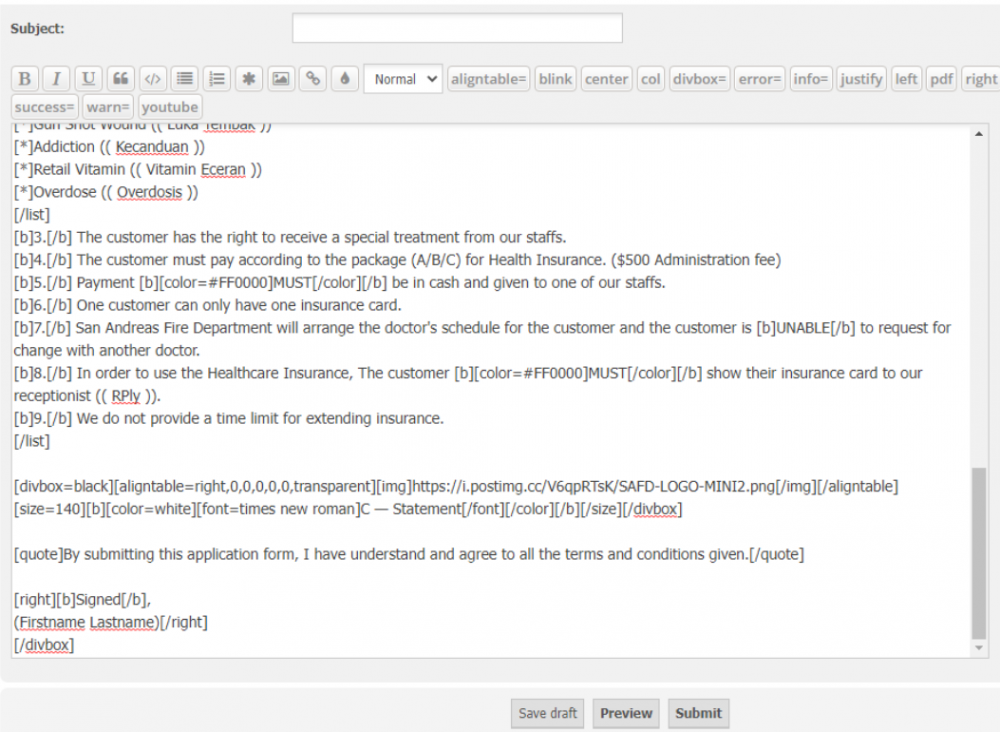Image resolution: width=1000 pixels, height=732 pixels.
Task: Insert the center tag
Action: pos(607,79)
